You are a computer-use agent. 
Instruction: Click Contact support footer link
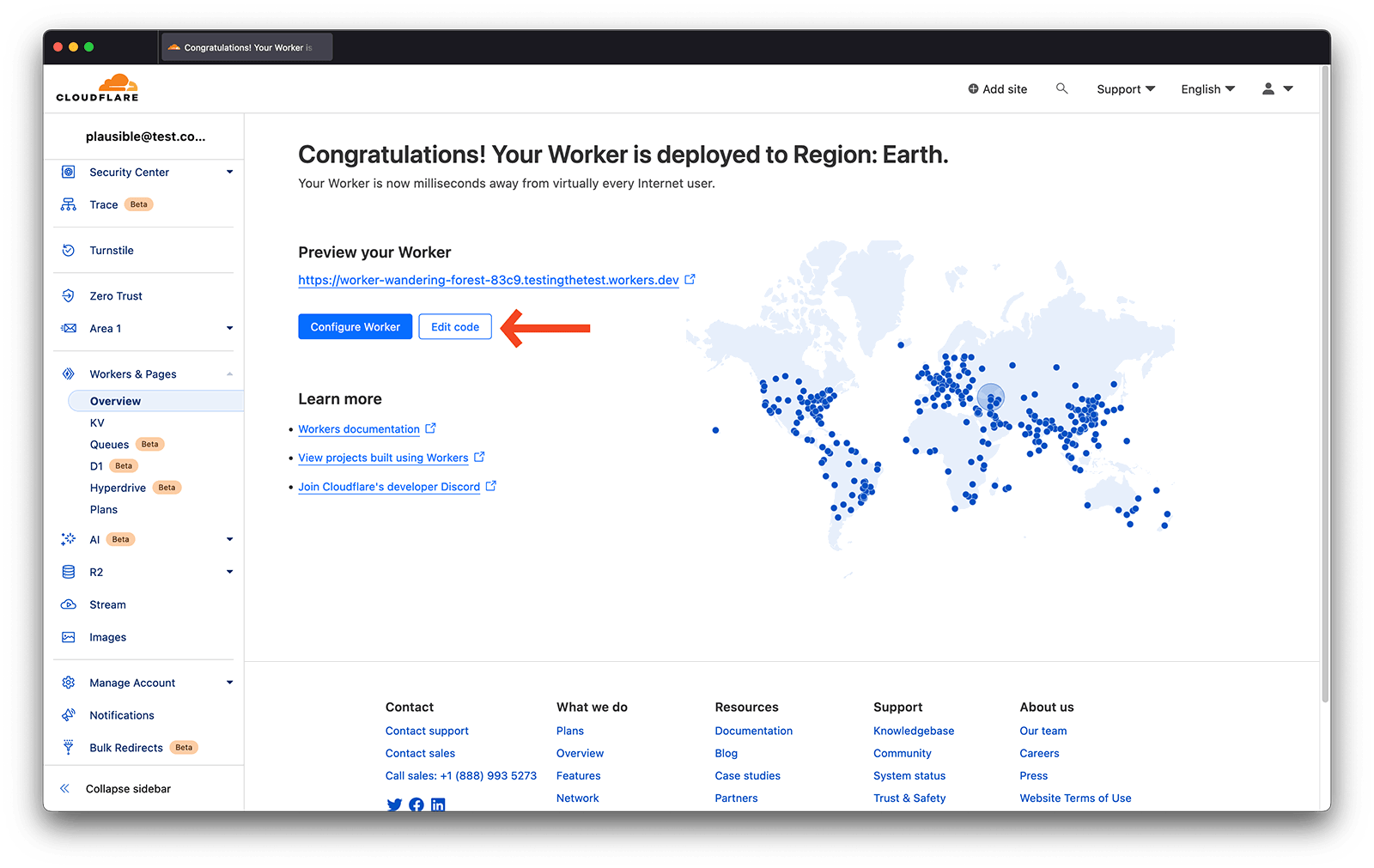[x=427, y=731]
